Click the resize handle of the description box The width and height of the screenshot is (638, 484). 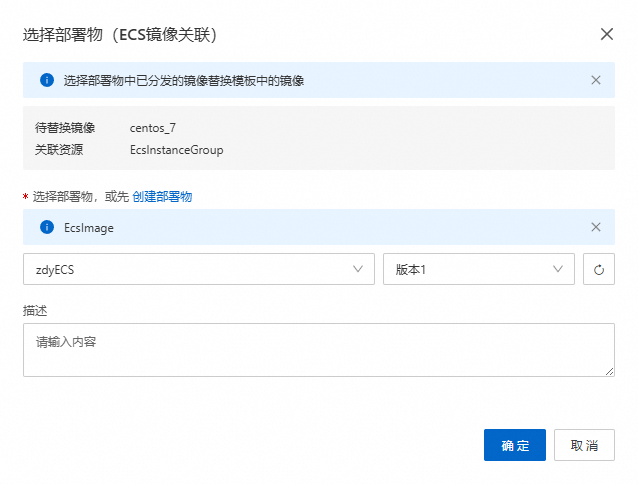(609, 371)
